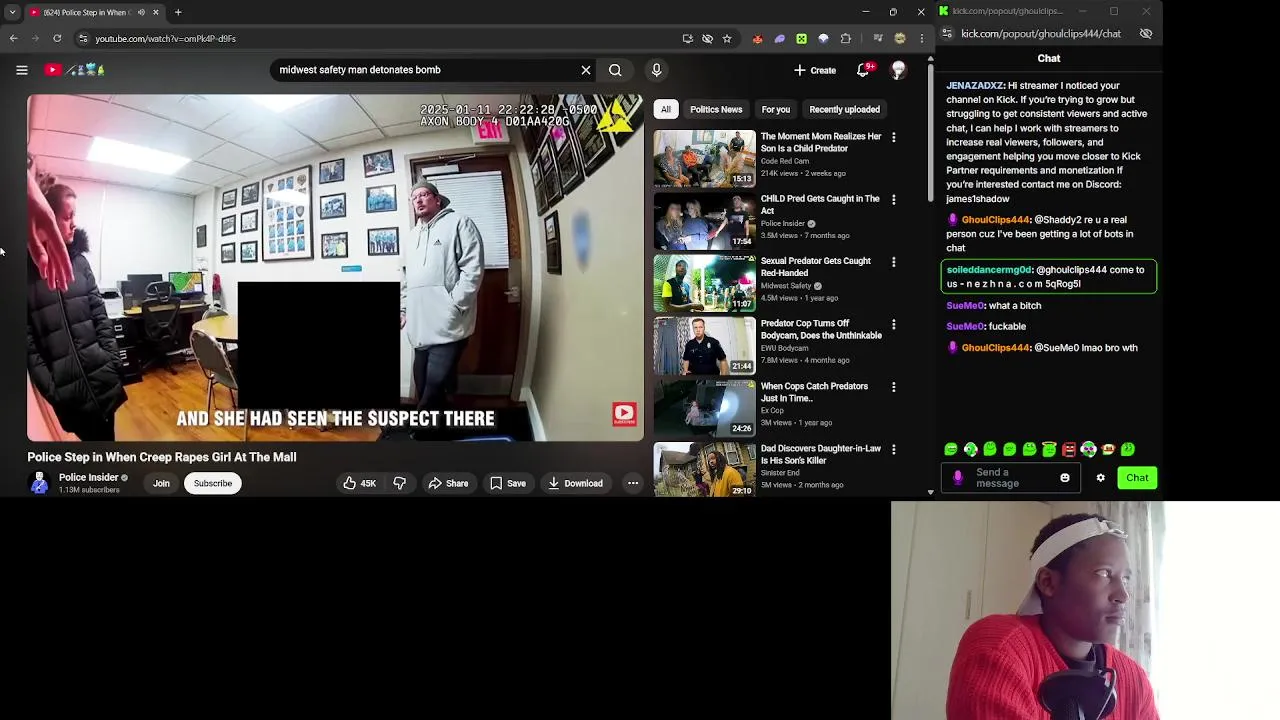Screen dimensions: 1280x720
Task: Insert the red angry emote in Kick chat
Action: (1069, 450)
